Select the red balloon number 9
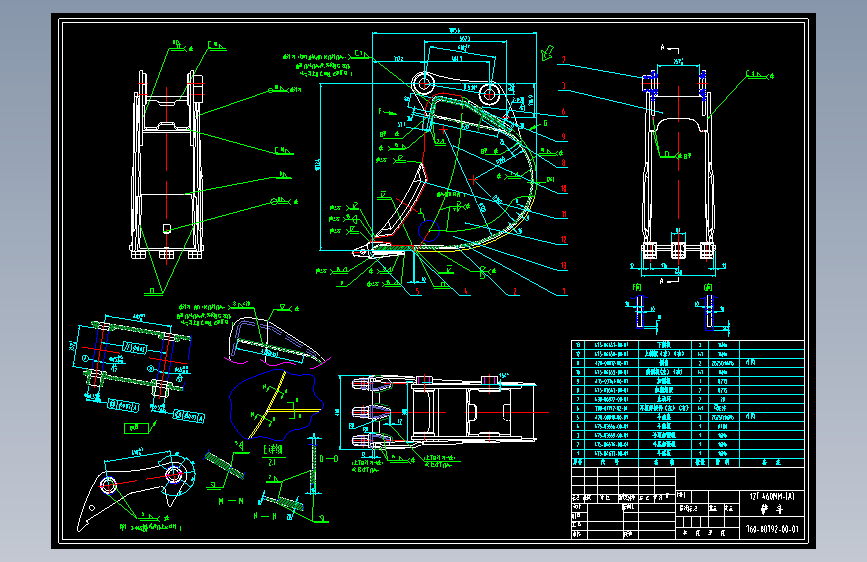Image resolution: width=867 pixels, height=562 pixels. 563,137
